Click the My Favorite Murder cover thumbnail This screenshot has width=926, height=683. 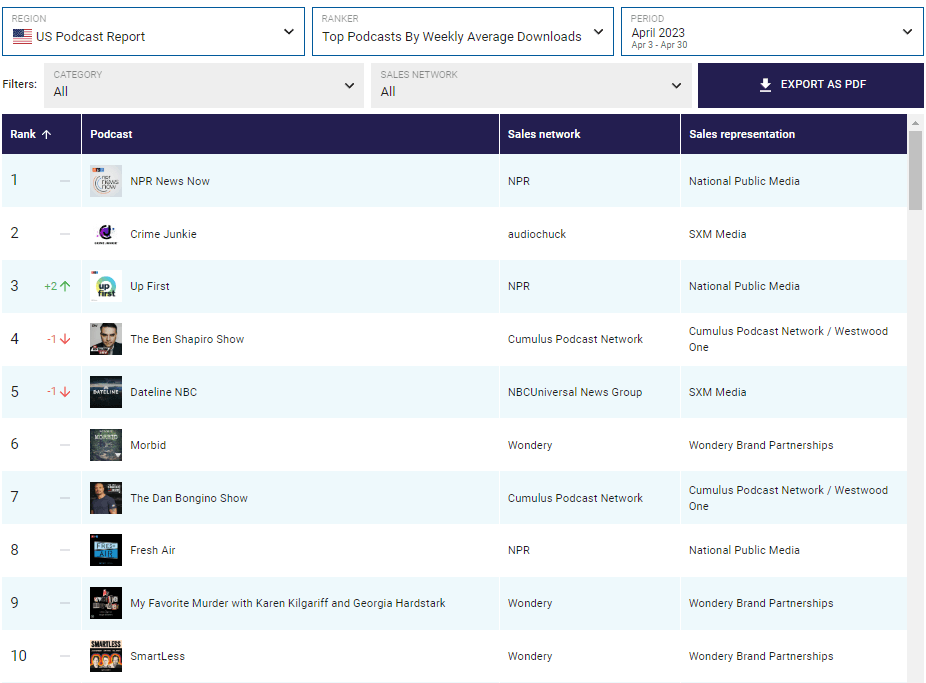106,603
